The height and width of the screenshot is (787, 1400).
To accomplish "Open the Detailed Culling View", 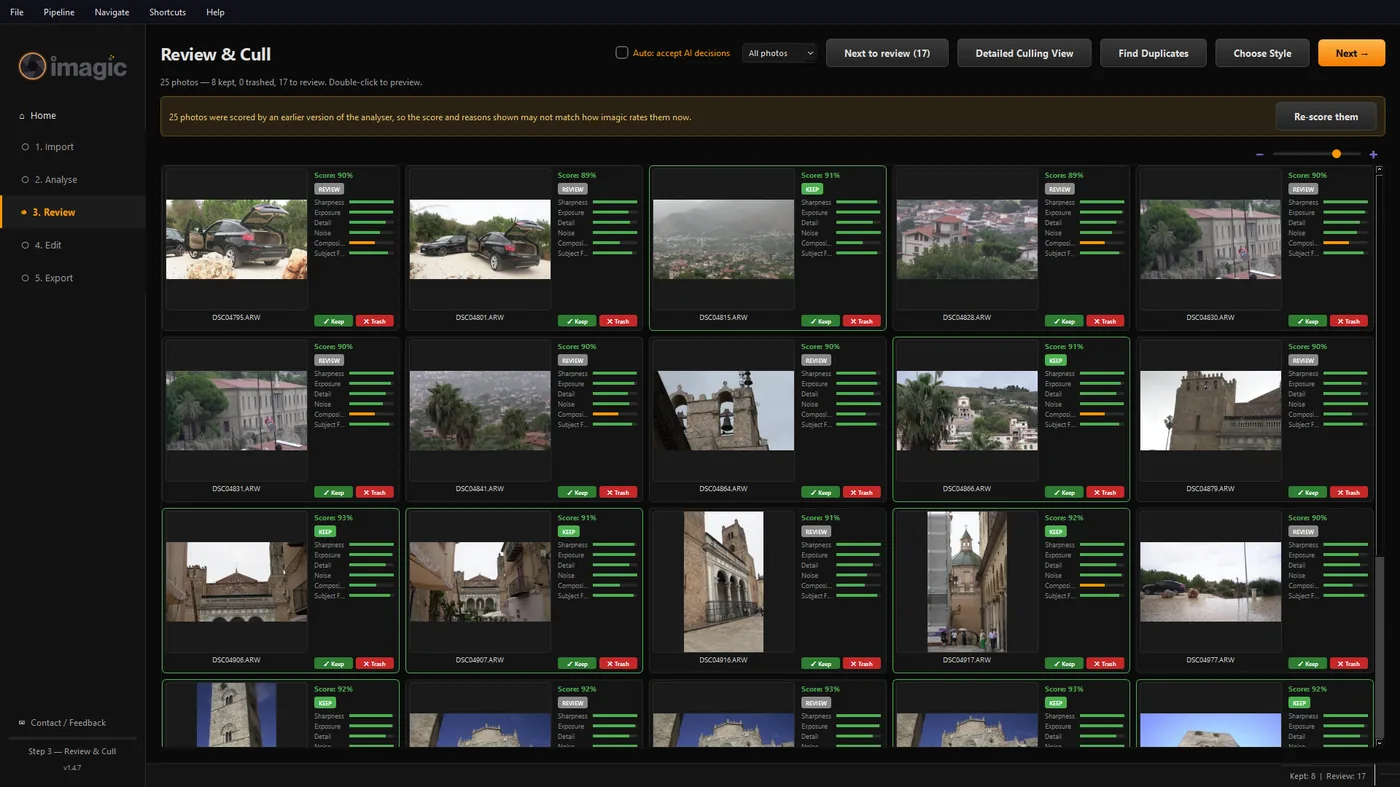I will pos(1024,53).
